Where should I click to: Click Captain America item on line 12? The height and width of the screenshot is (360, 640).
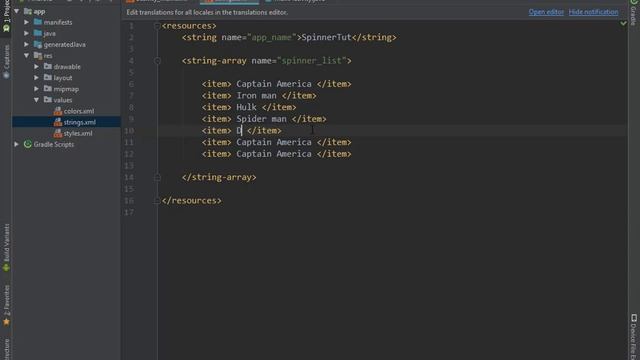pos(274,154)
